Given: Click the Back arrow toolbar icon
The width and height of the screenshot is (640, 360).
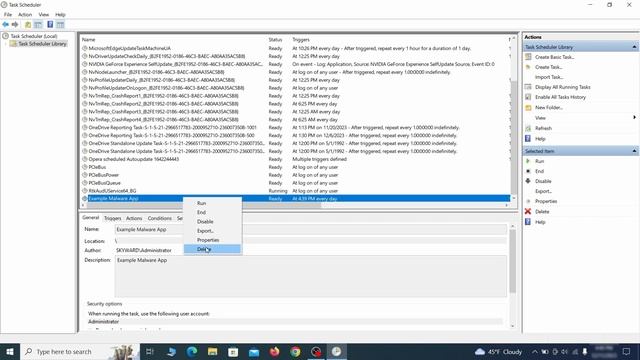Looking at the screenshot, I should pyautogui.click(x=6, y=25).
